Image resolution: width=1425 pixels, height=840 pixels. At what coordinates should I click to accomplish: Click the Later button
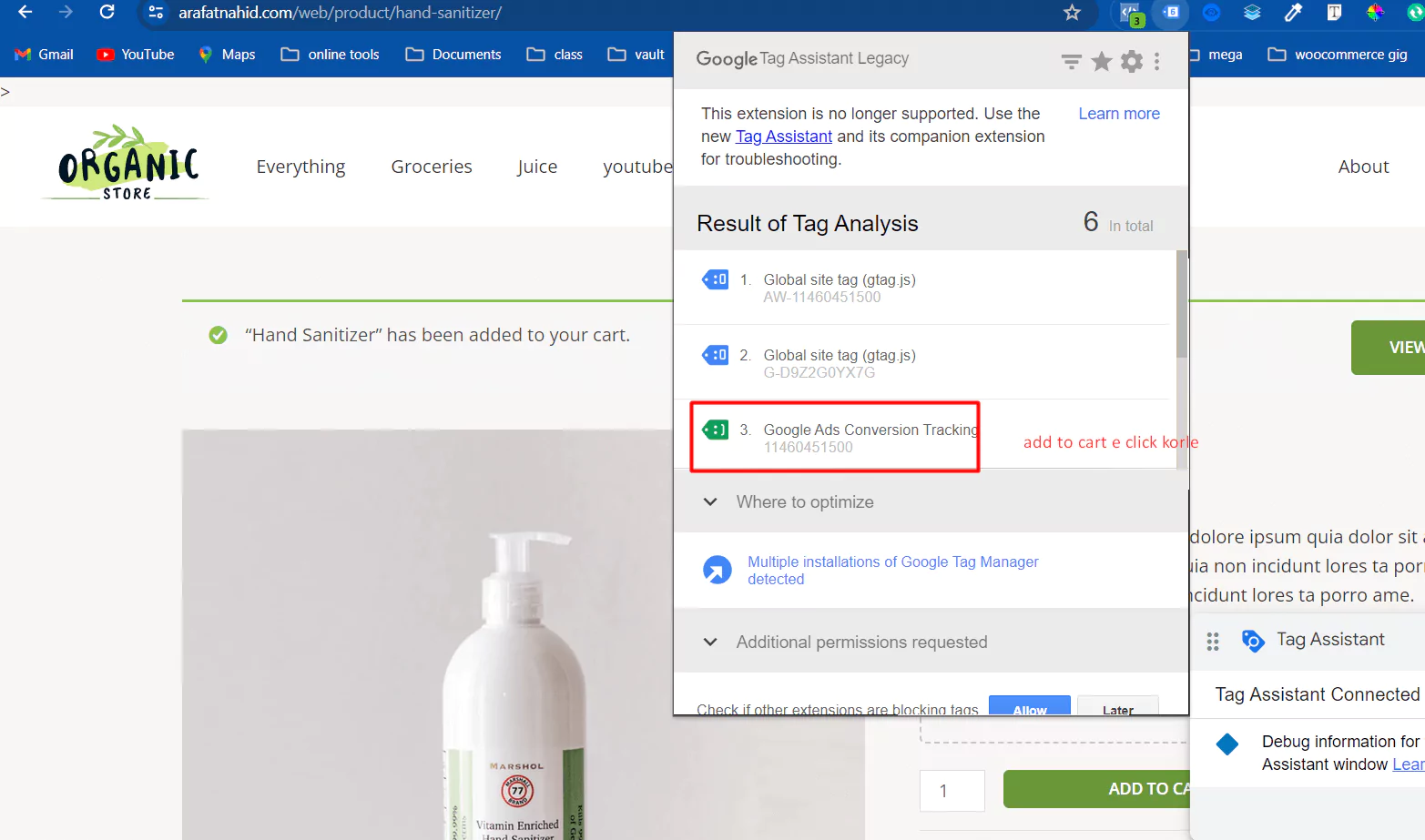1118,706
